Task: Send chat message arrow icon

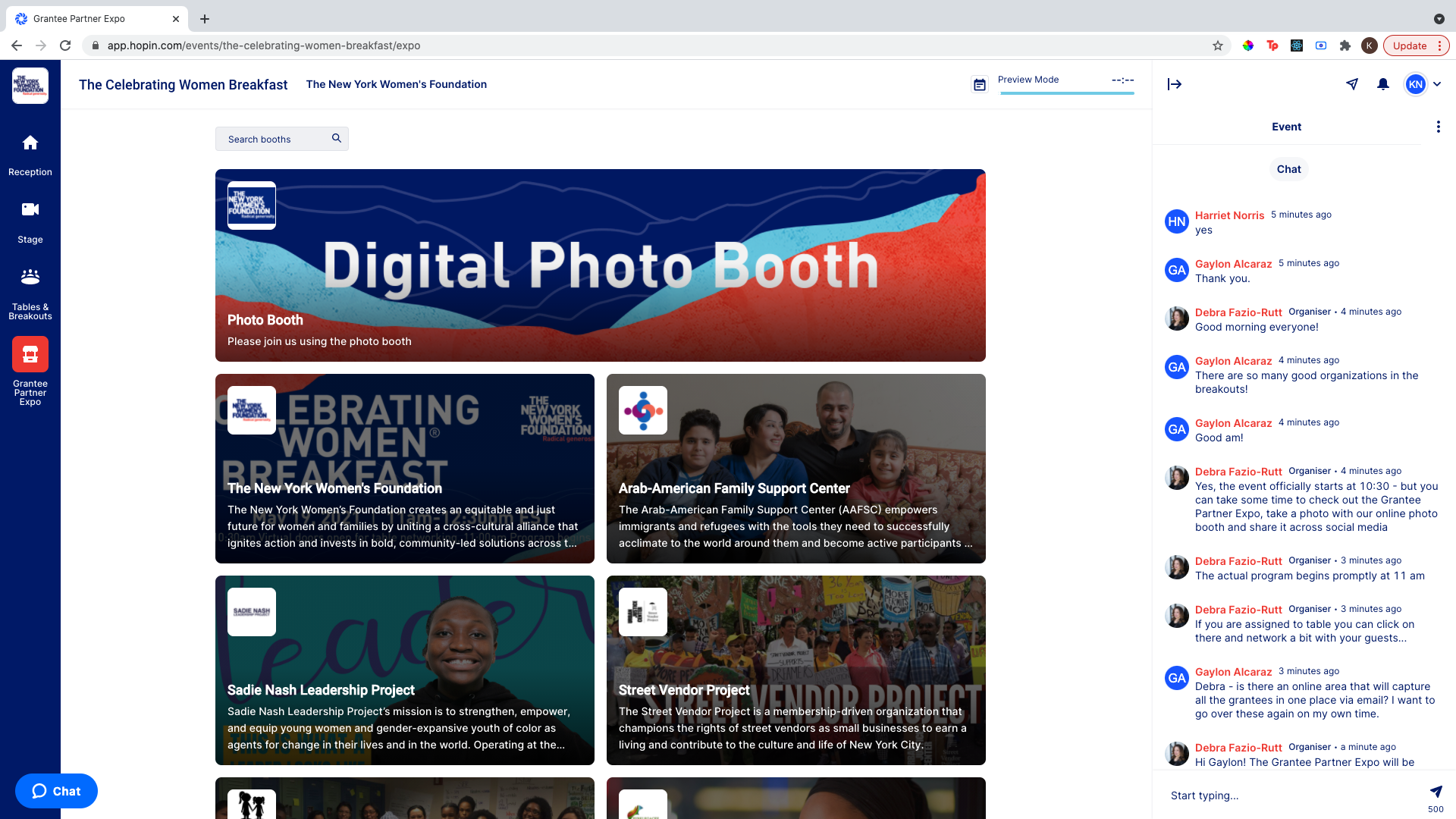Action: tap(1436, 791)
